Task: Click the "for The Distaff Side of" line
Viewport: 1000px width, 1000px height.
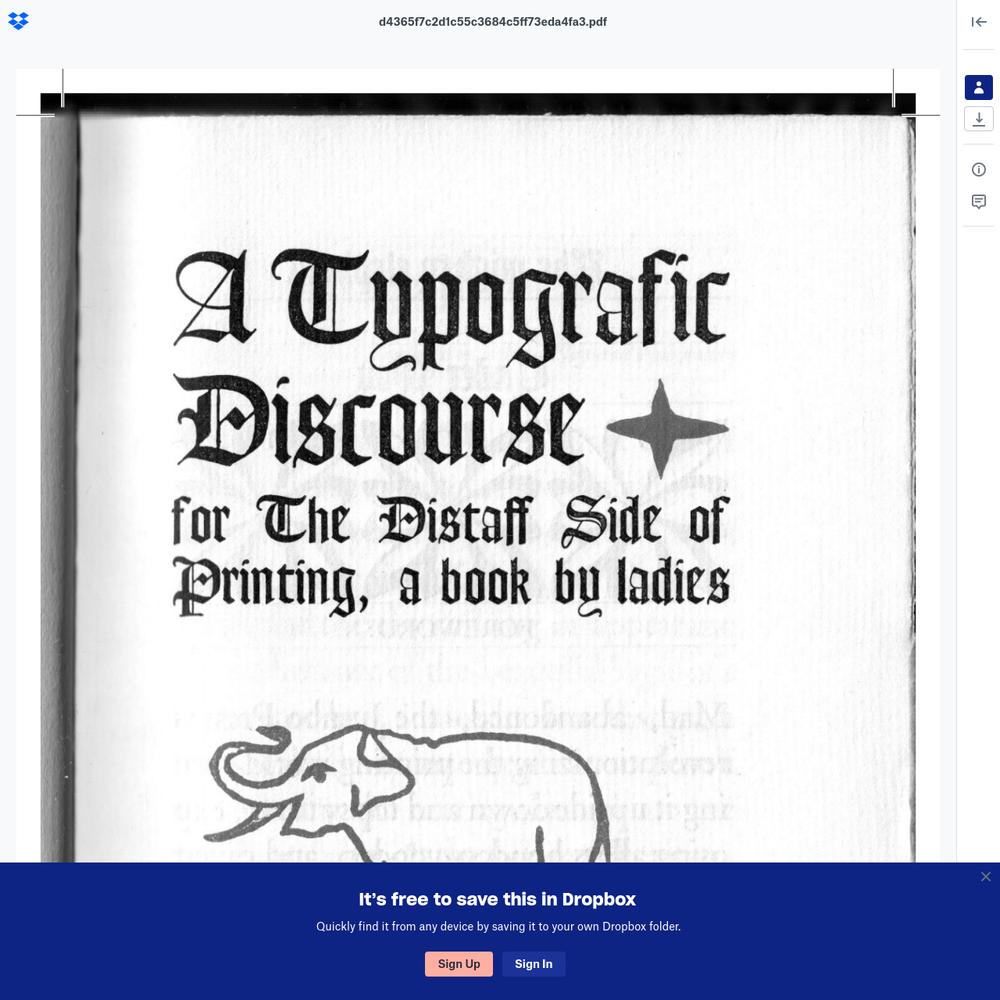Action: coord(450,524)
